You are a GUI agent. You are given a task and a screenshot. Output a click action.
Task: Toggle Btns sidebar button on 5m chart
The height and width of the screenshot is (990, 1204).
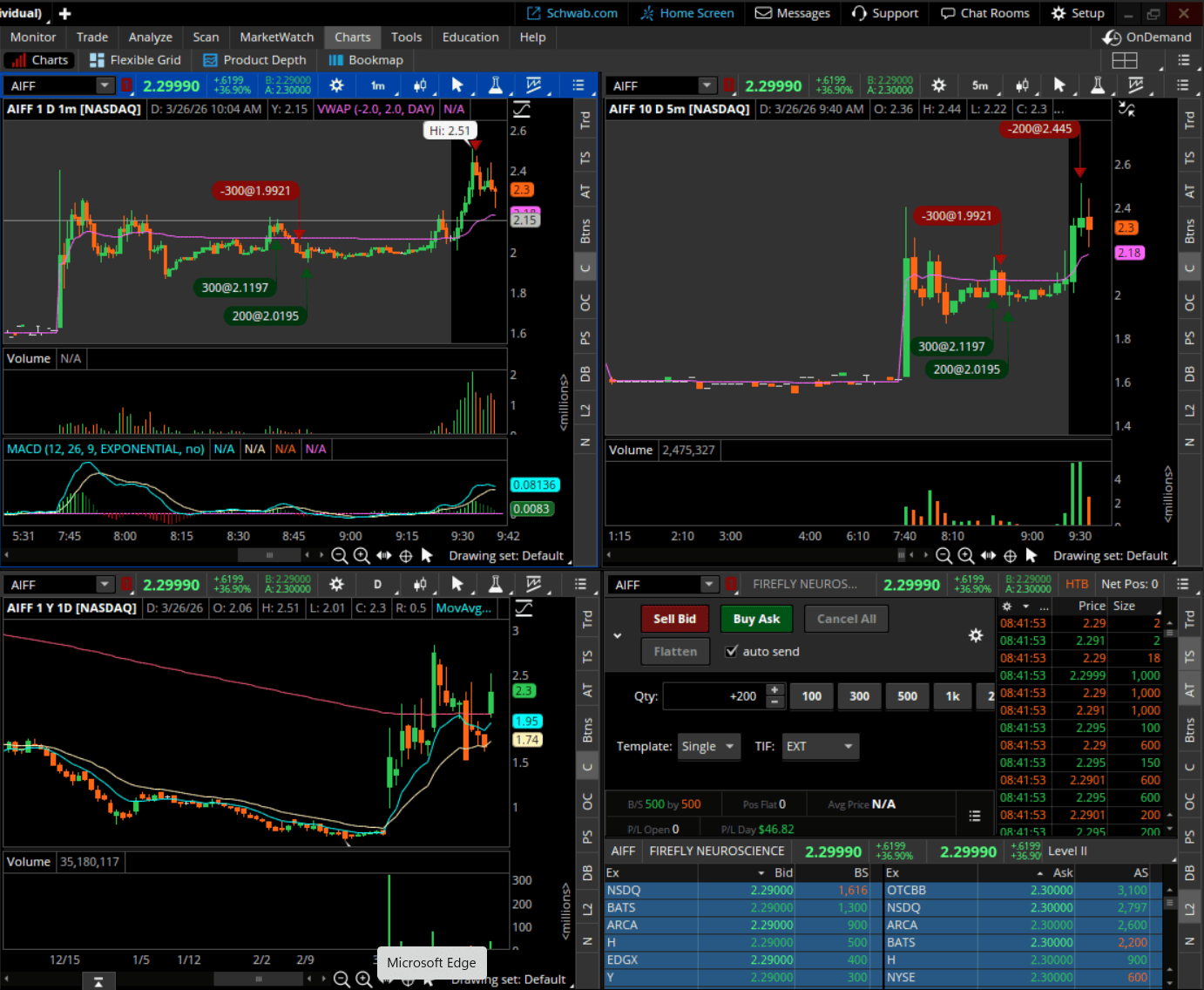(x=1189, y=231)
